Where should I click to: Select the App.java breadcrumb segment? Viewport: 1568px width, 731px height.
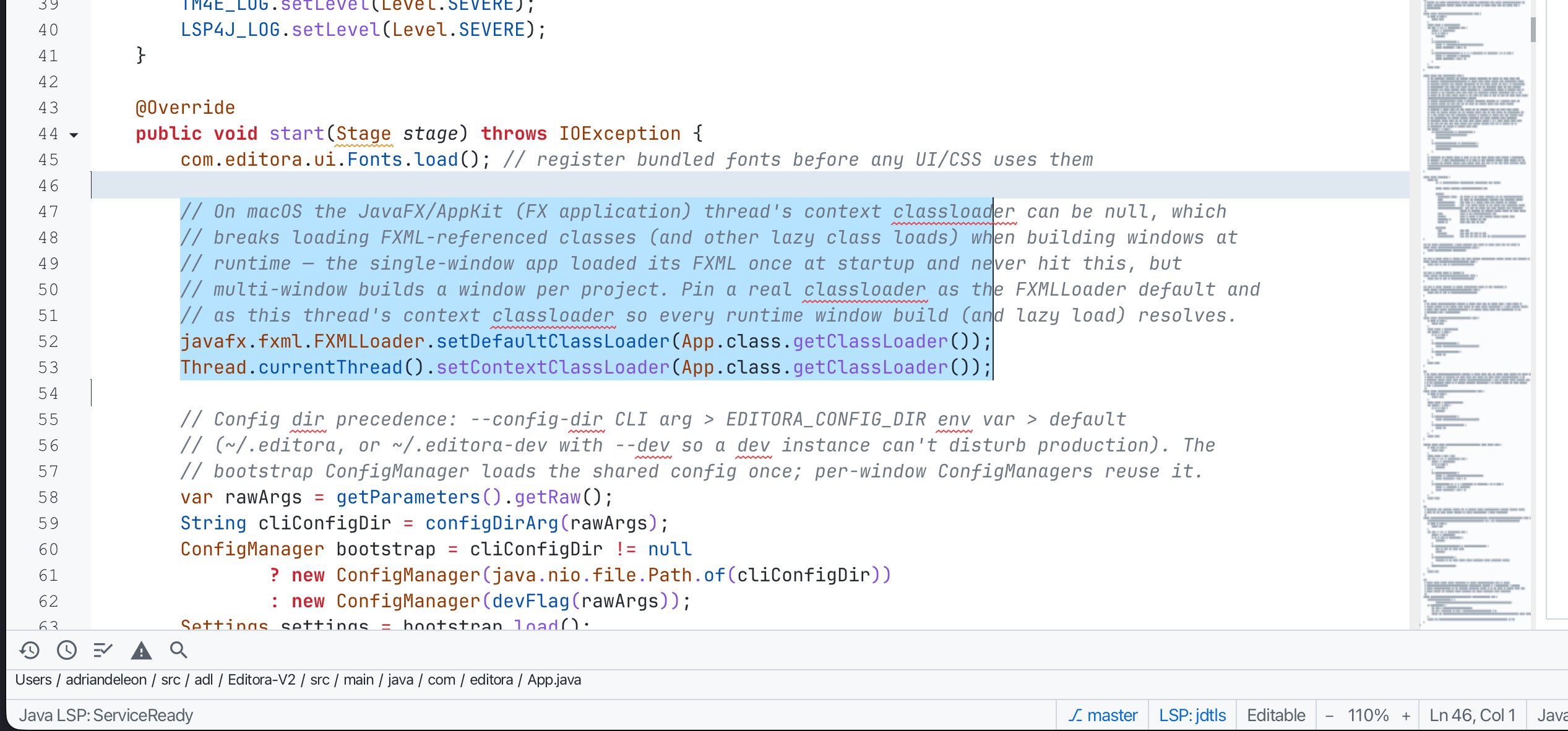tap(554, 680)
